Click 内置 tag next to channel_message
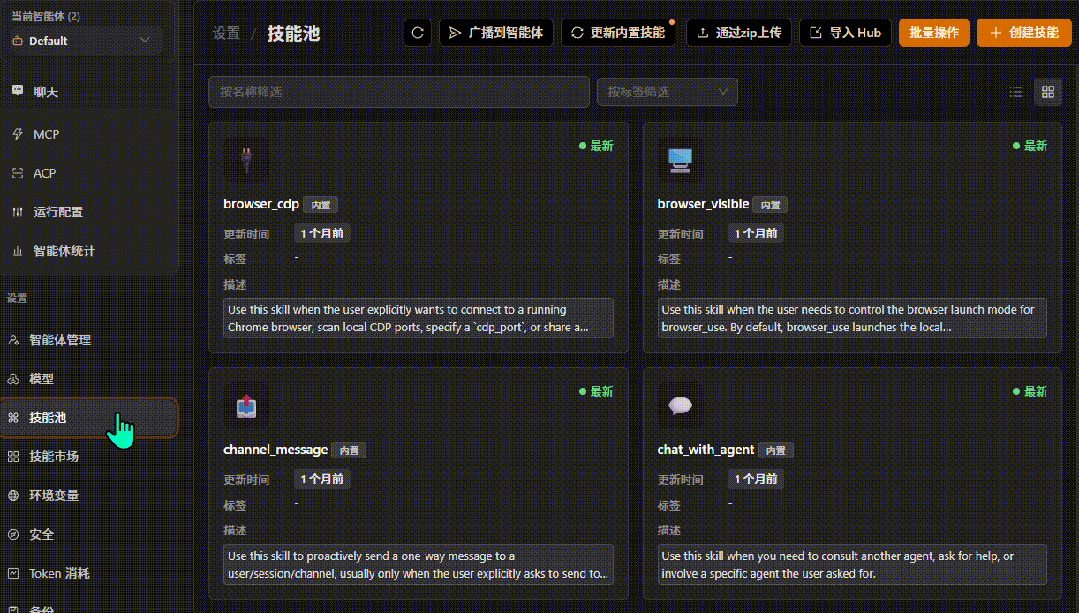This screenshot has width=1079, height=613. pos(349,451)
